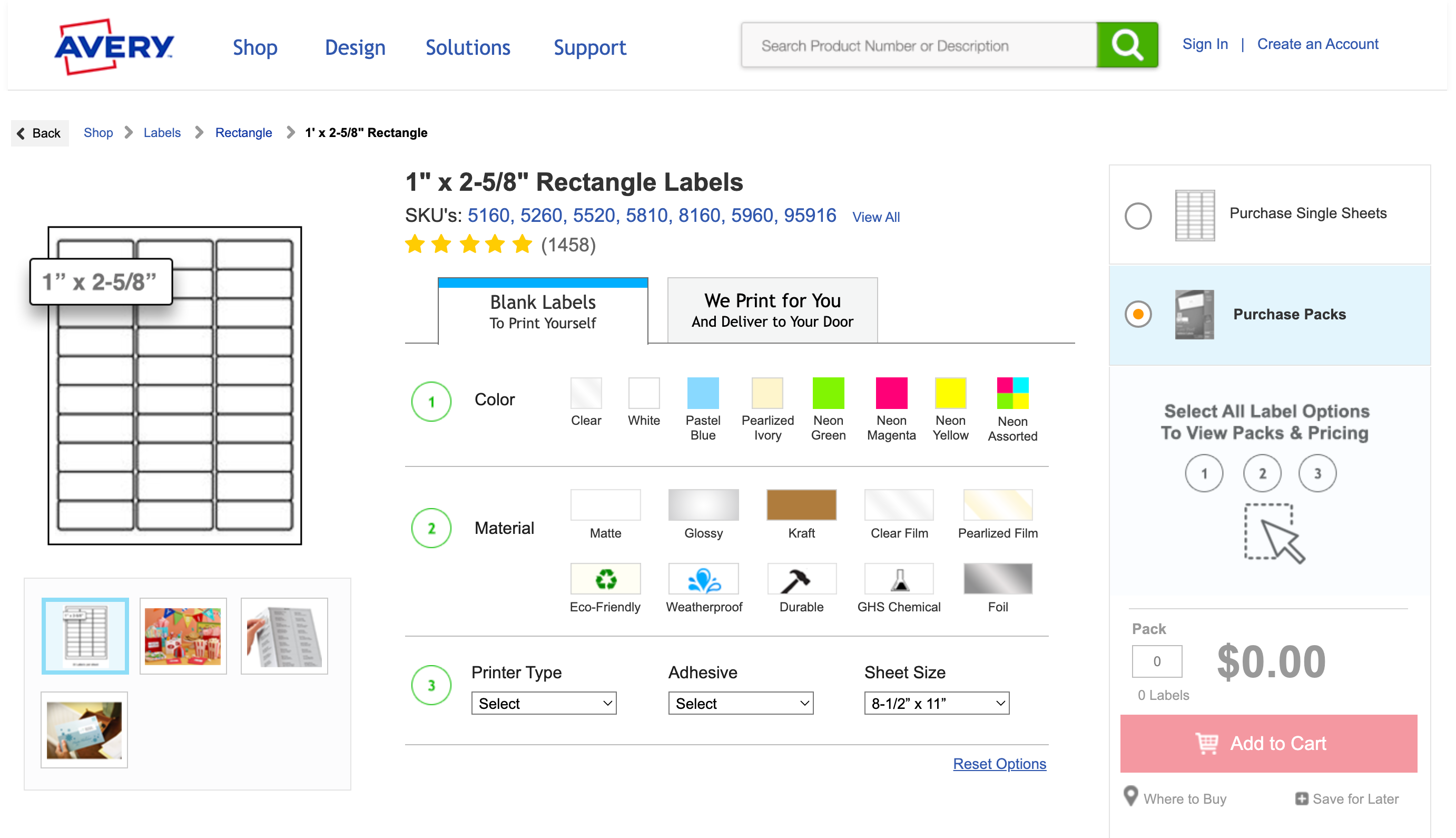1456x838 pixels.
Task: Click the main label sheet product image
Action: pyautogui.click(x=174, y=385)
